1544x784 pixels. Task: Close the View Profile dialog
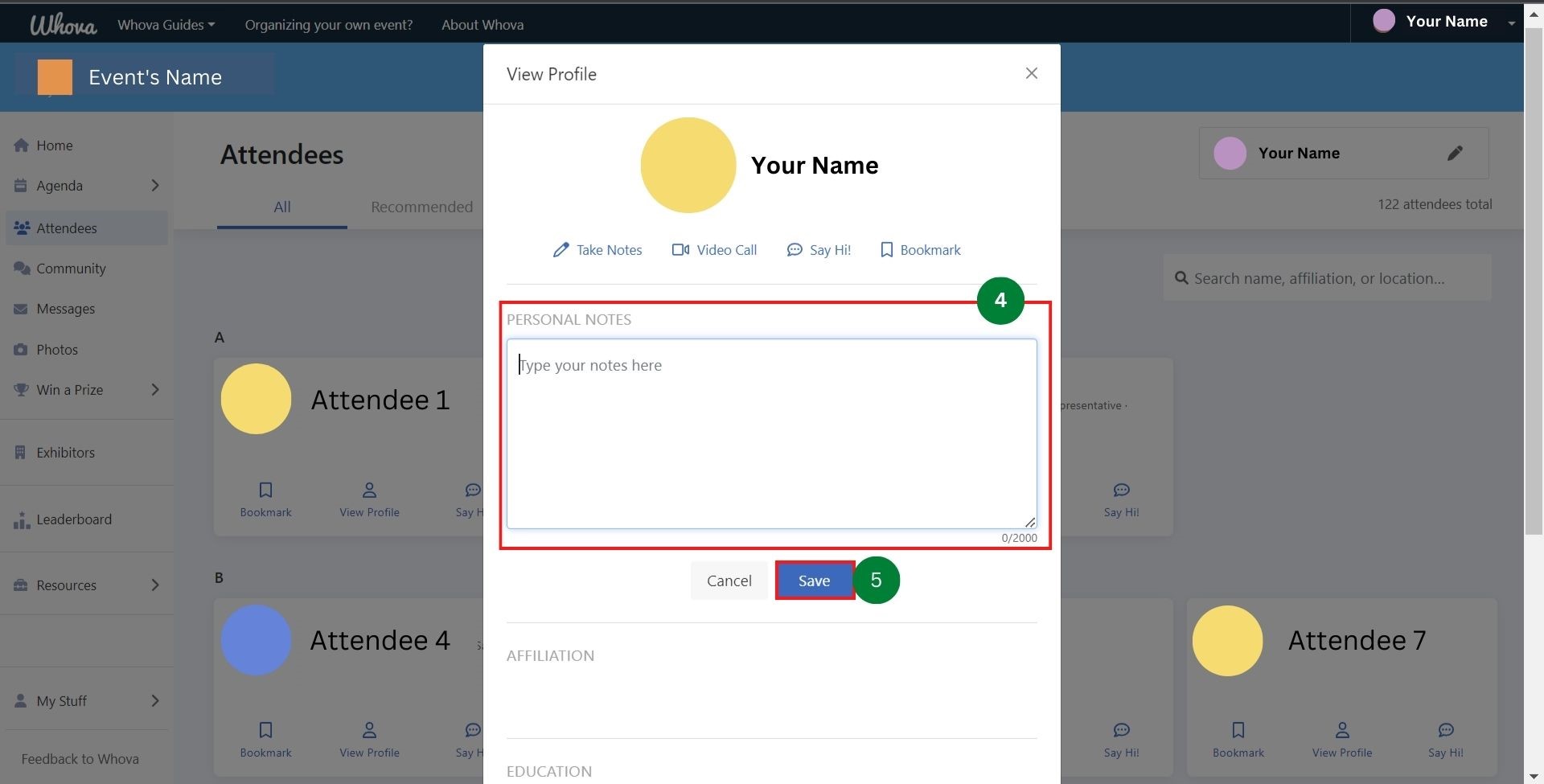tap(1031, 74)
